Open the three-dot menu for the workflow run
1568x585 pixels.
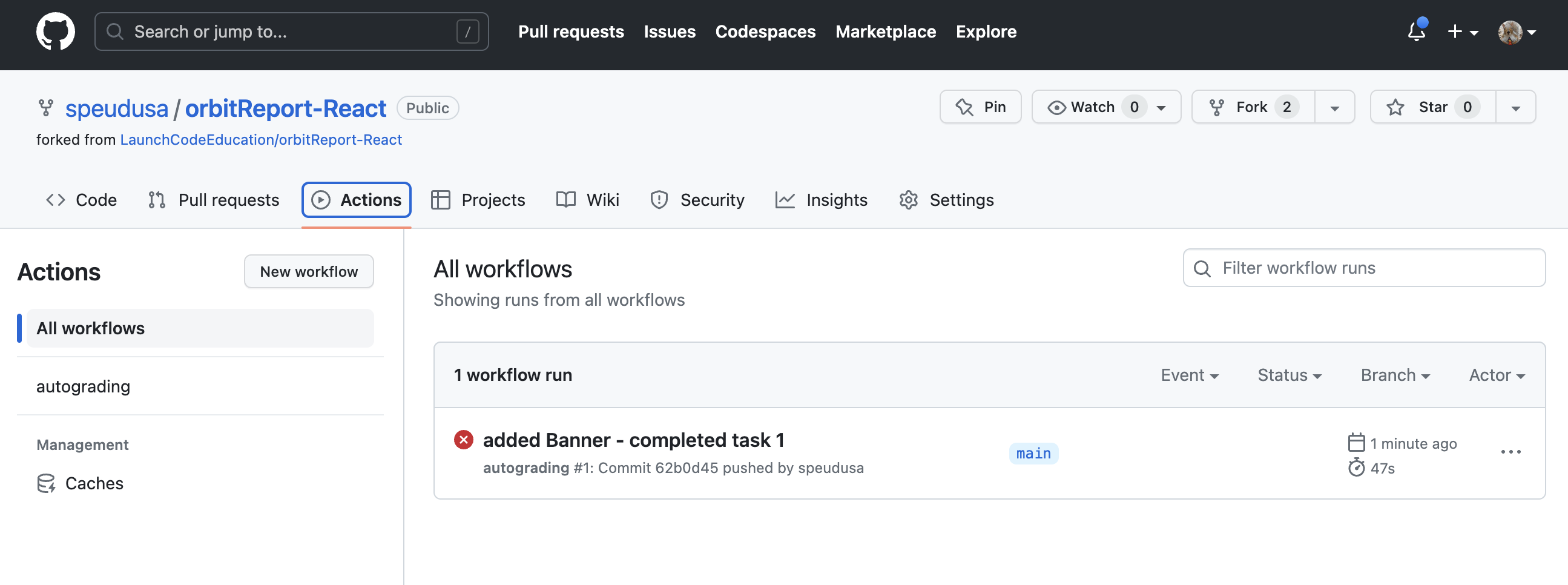(x=1510, y=452)
